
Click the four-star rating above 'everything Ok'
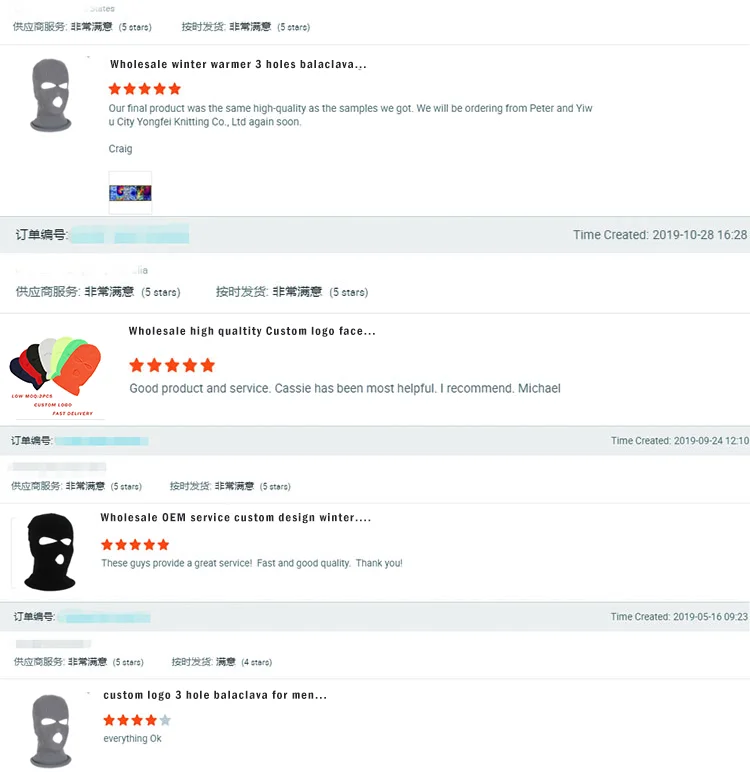(x=137, y=720)
